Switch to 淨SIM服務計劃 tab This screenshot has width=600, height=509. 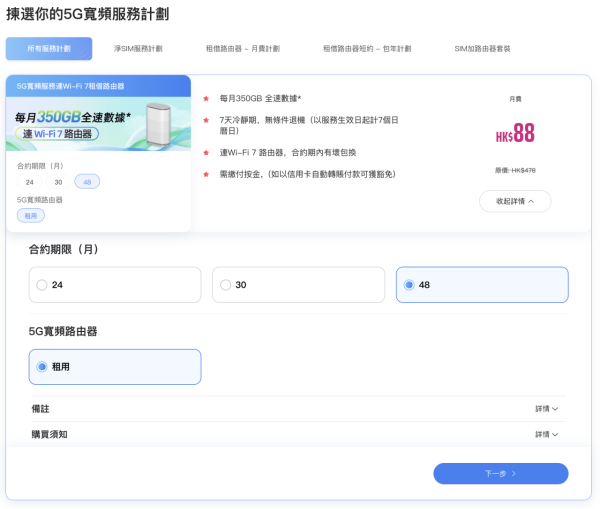tap(138, 49)
